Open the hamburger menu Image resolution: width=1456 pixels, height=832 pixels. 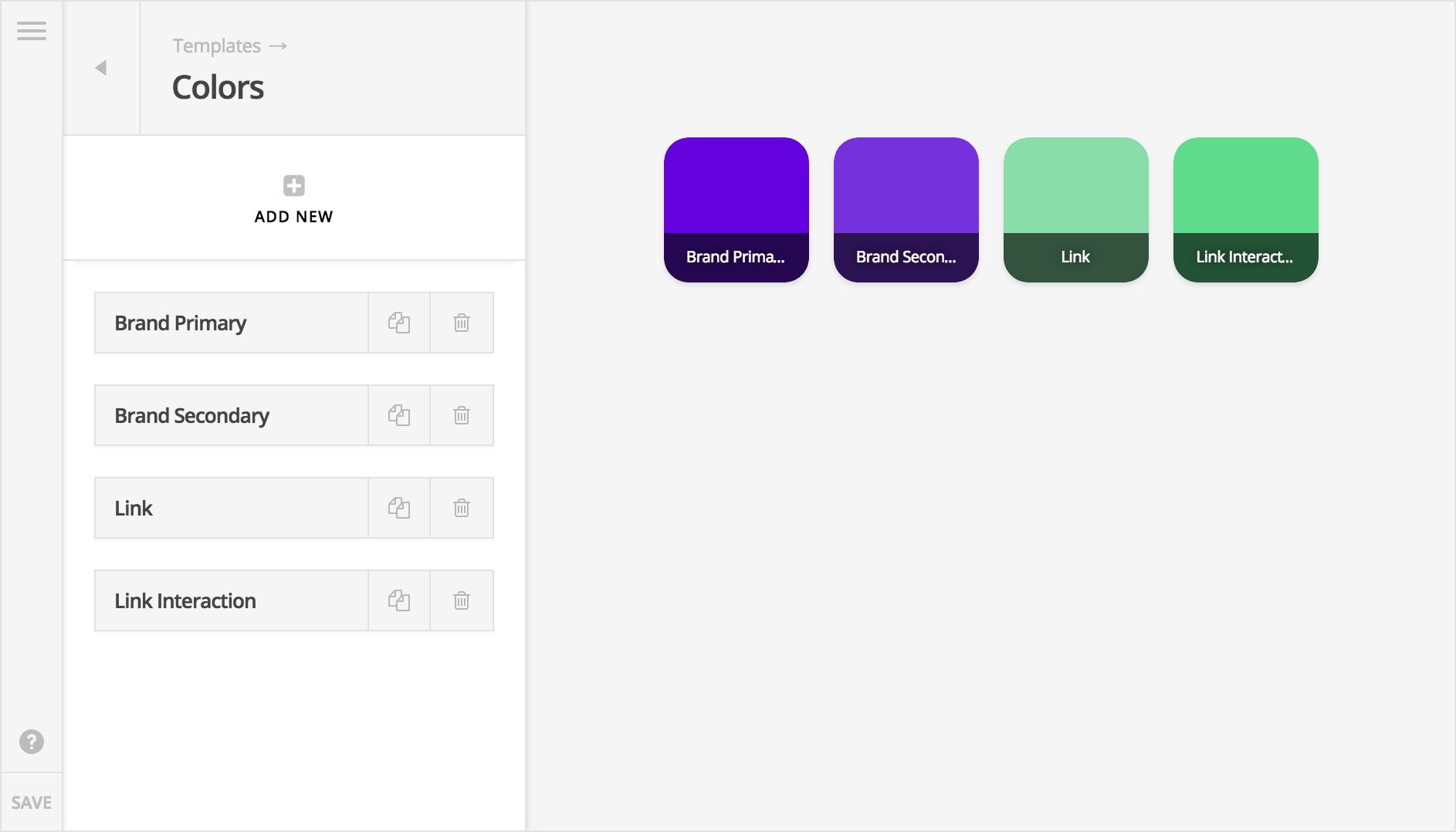point(31,31)
